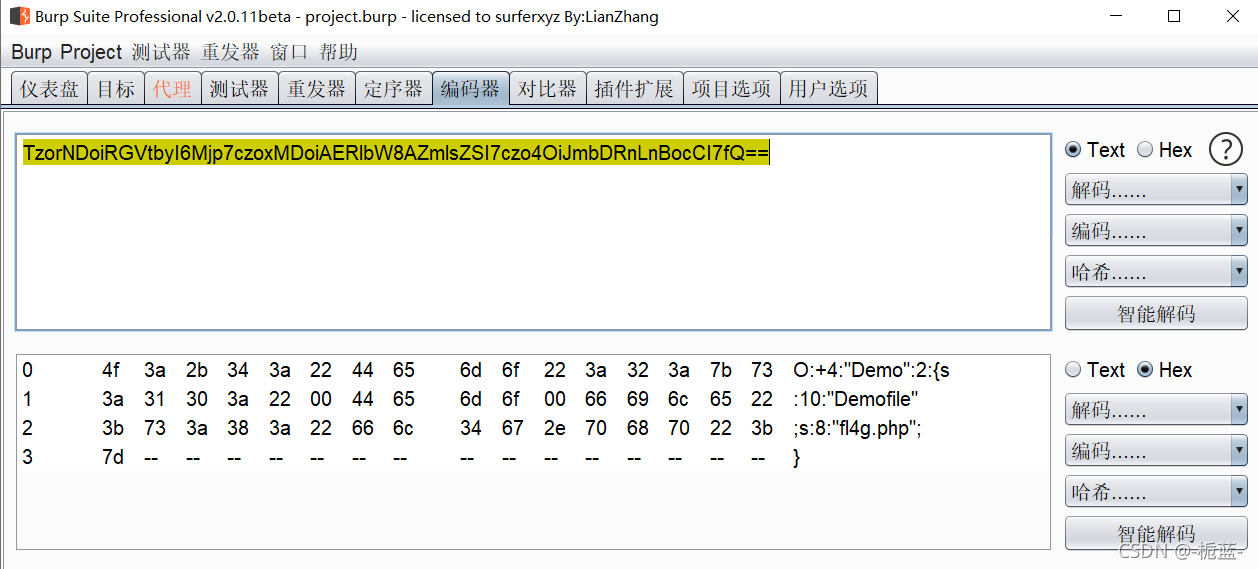Switch to the 代理 tab
This screenshot has width=1258, height=569.
click(x=173, y=88)
